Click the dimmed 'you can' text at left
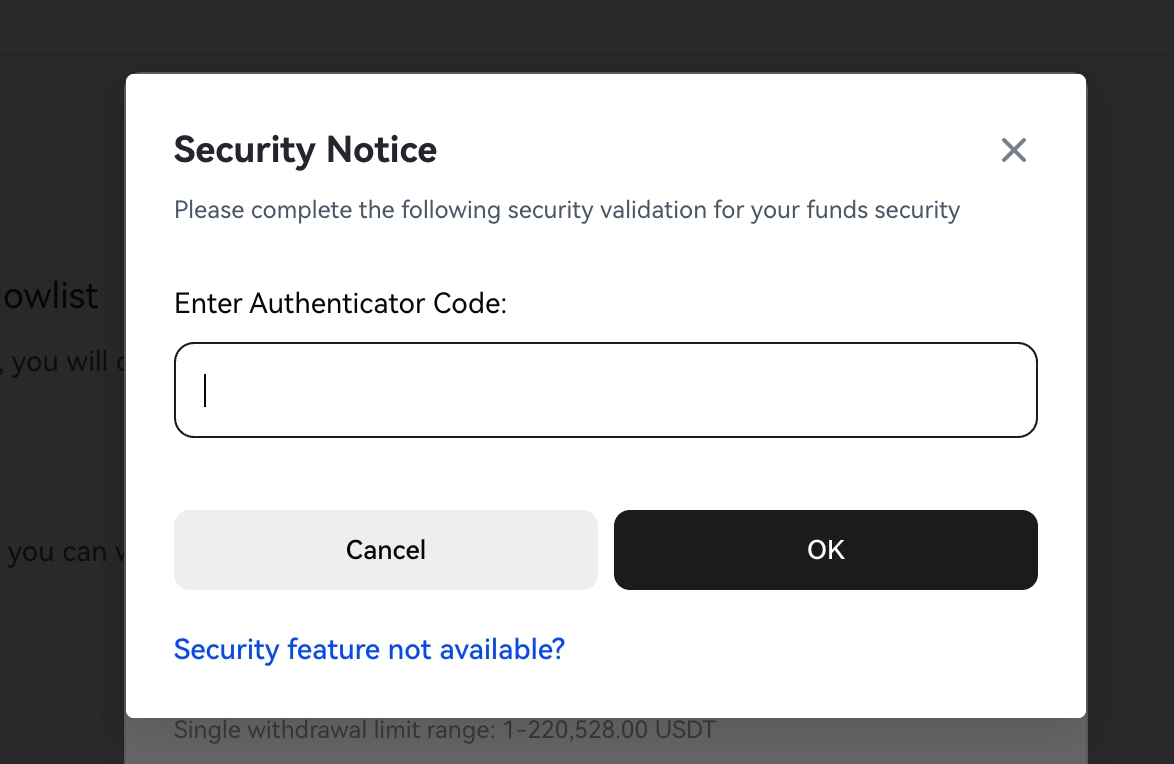This screenshot has width=1174, height=764. (x=58, y=552)
